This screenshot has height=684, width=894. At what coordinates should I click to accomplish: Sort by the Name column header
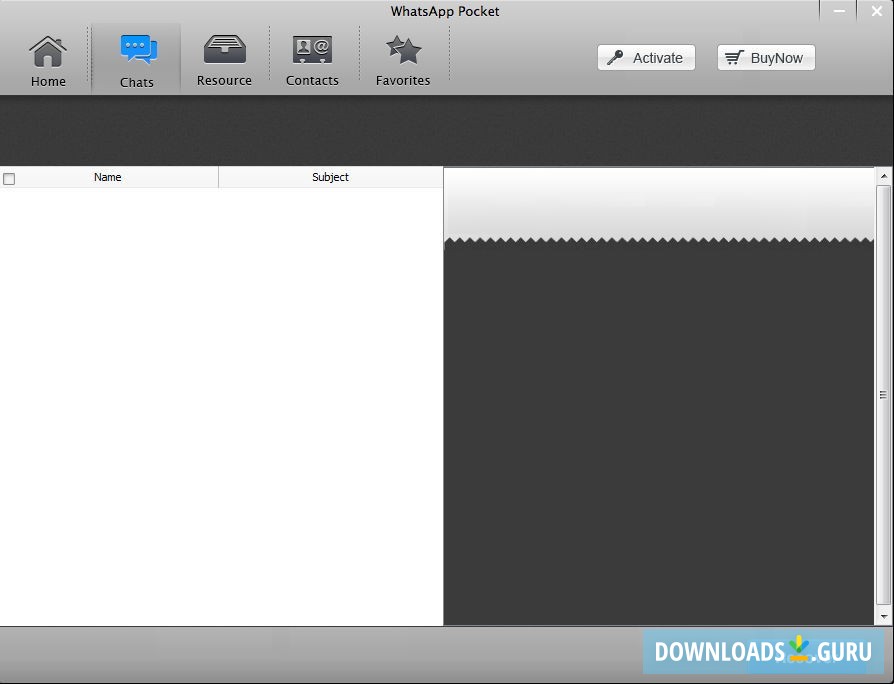click(x=108, y=177)
